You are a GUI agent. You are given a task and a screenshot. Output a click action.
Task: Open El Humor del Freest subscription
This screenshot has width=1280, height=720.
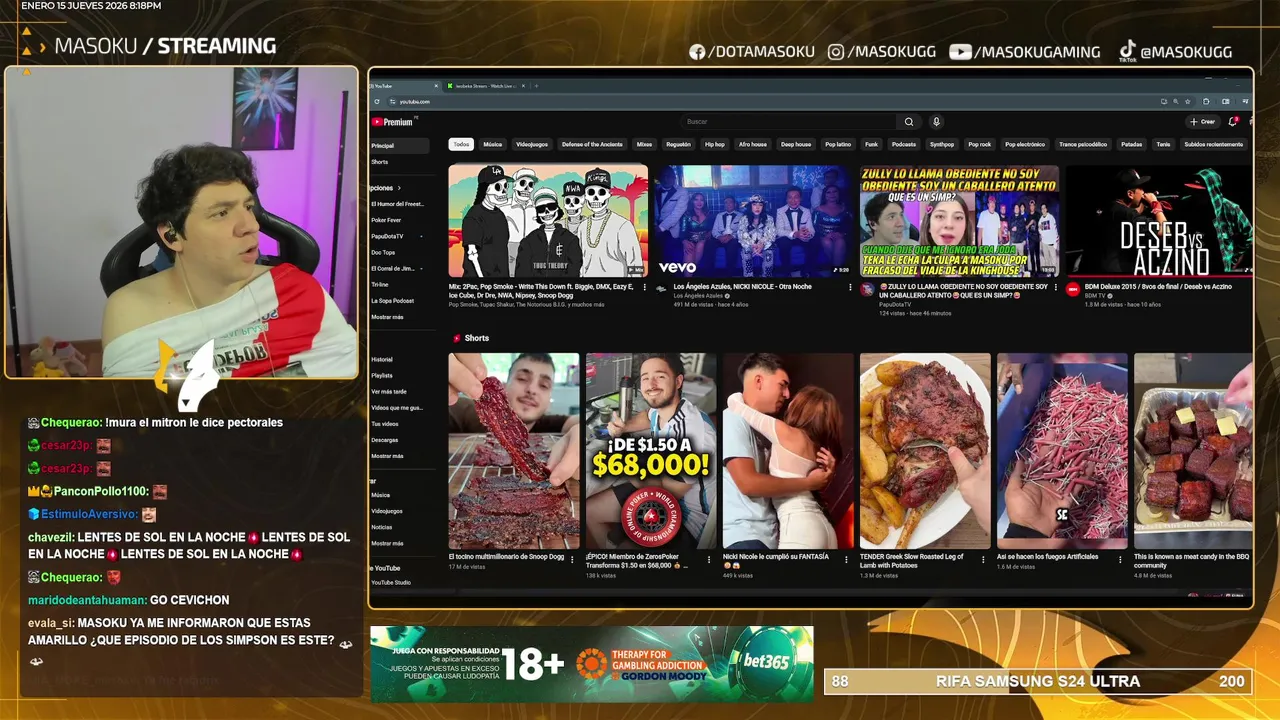click(397, 204)
